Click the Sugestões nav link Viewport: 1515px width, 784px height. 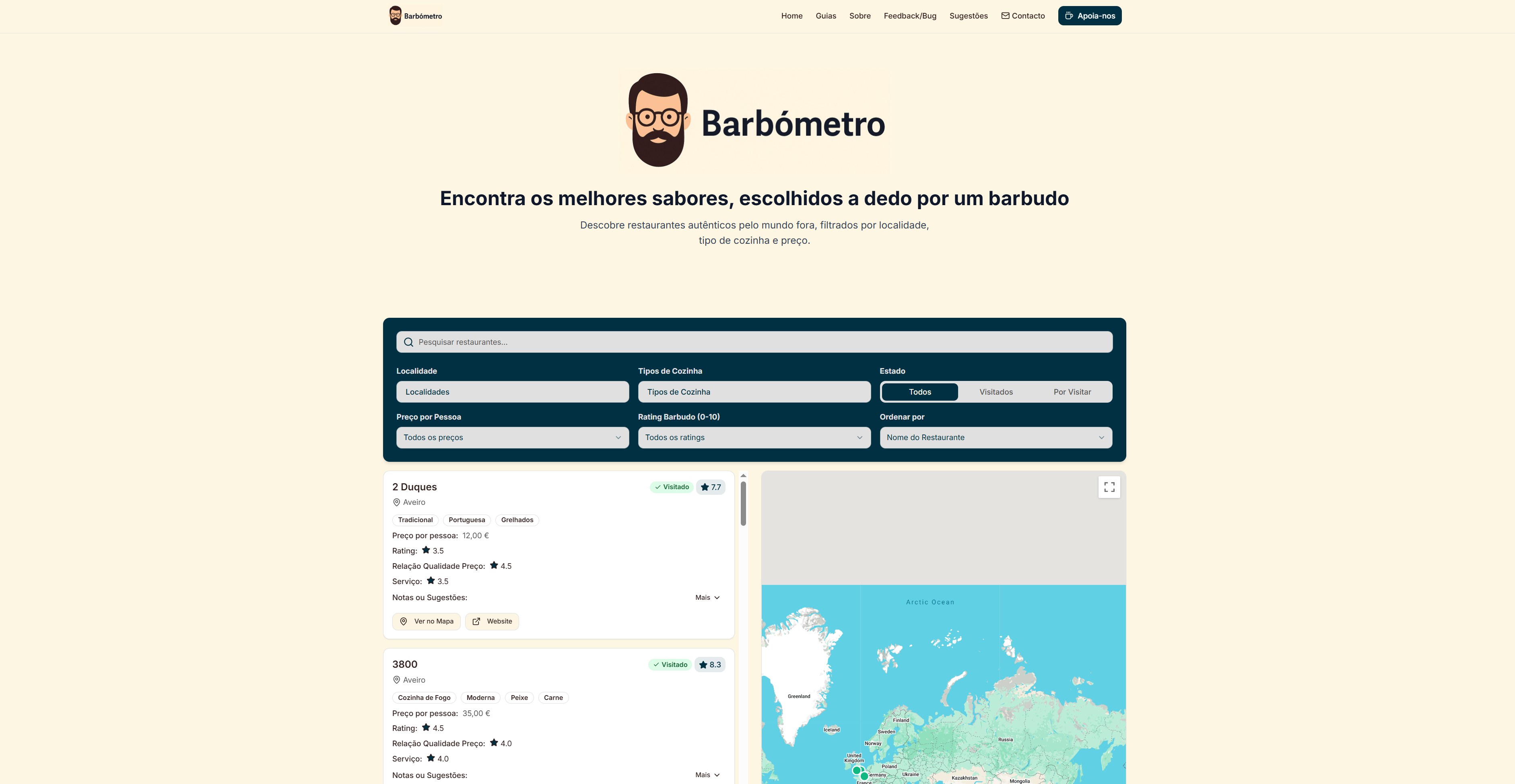[x=968, y=16]
